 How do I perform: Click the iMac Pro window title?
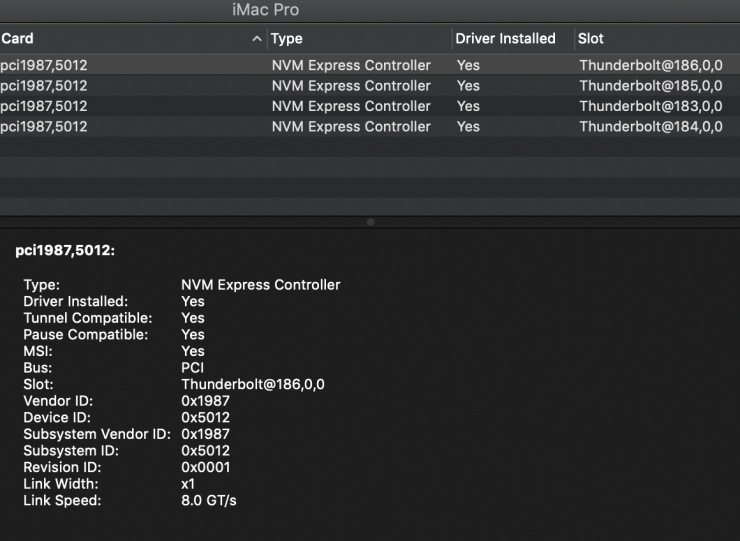pyautogui.click(x=265, y=10)
